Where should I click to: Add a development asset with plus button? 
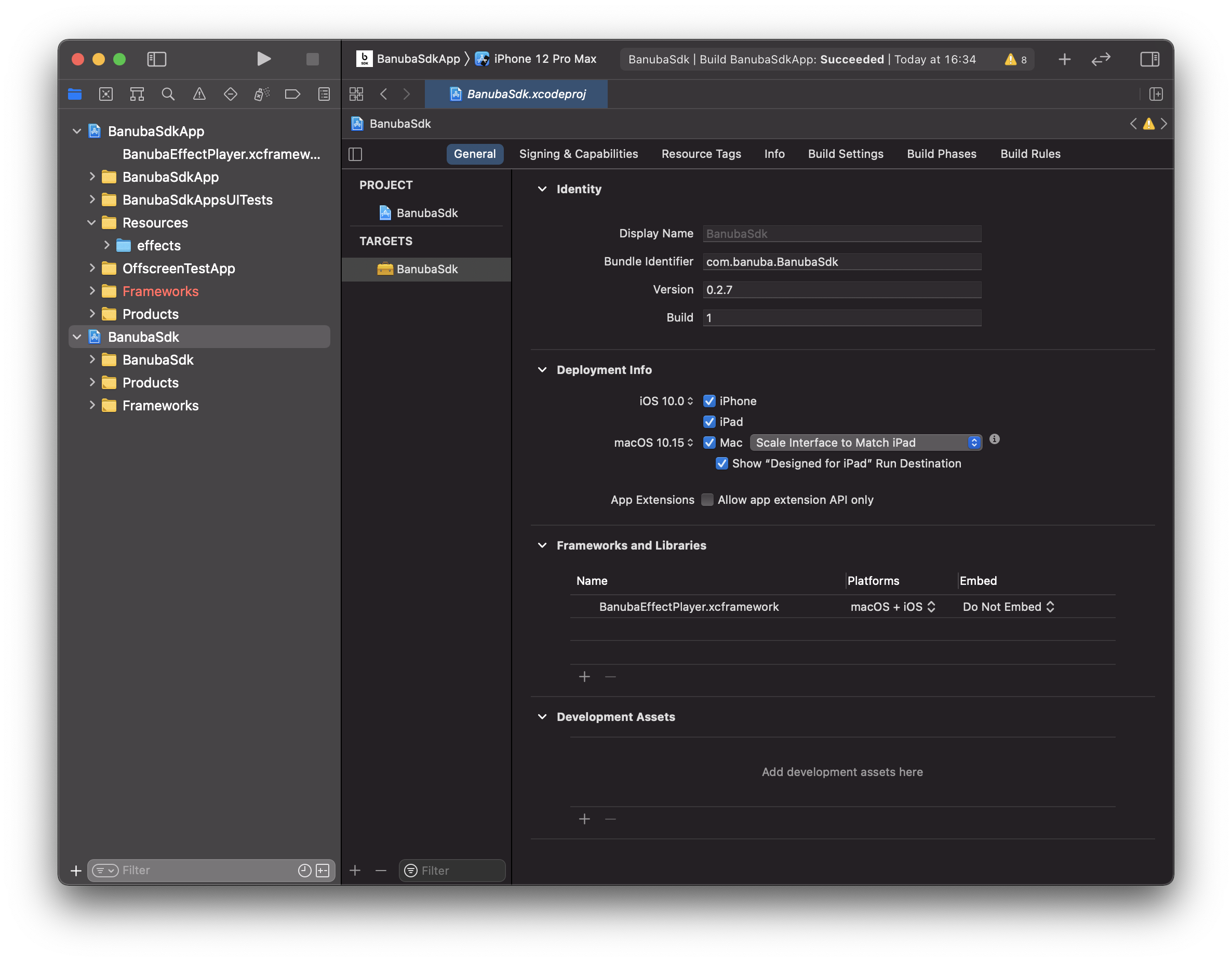[x=584, y=819]
